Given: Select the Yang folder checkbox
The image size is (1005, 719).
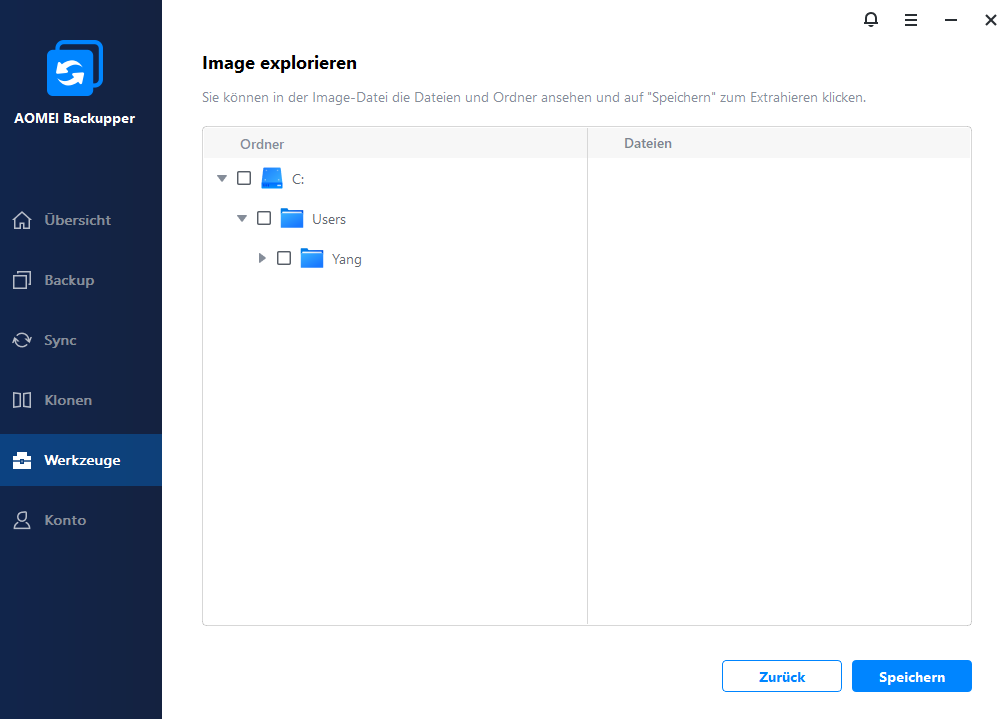Looking at the screenshot, I should (284, 259).
